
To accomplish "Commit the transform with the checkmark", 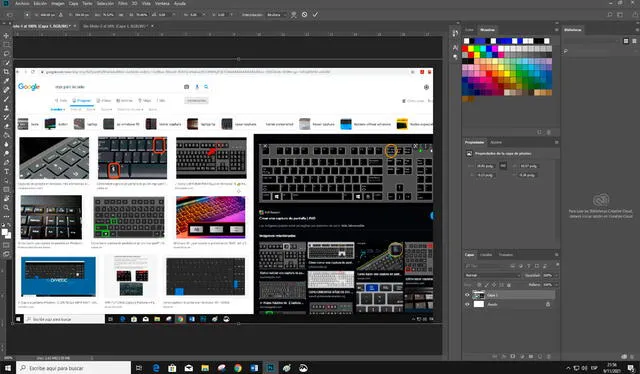I will click(x=315, y=14).
